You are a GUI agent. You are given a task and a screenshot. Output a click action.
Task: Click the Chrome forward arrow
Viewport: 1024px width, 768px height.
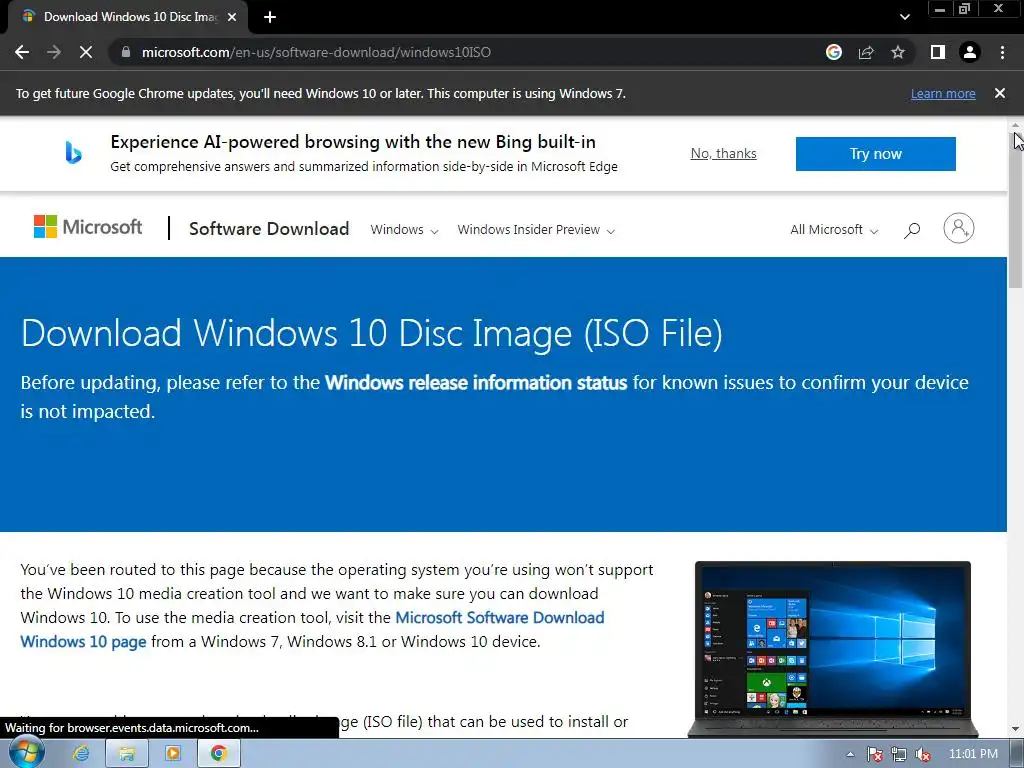tap(54, 52)
